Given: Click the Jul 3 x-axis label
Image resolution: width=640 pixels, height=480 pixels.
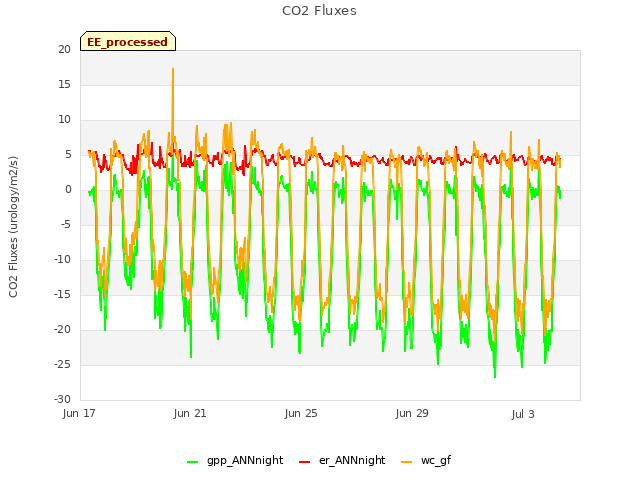Looking at the screenshot, I should 523,414.
